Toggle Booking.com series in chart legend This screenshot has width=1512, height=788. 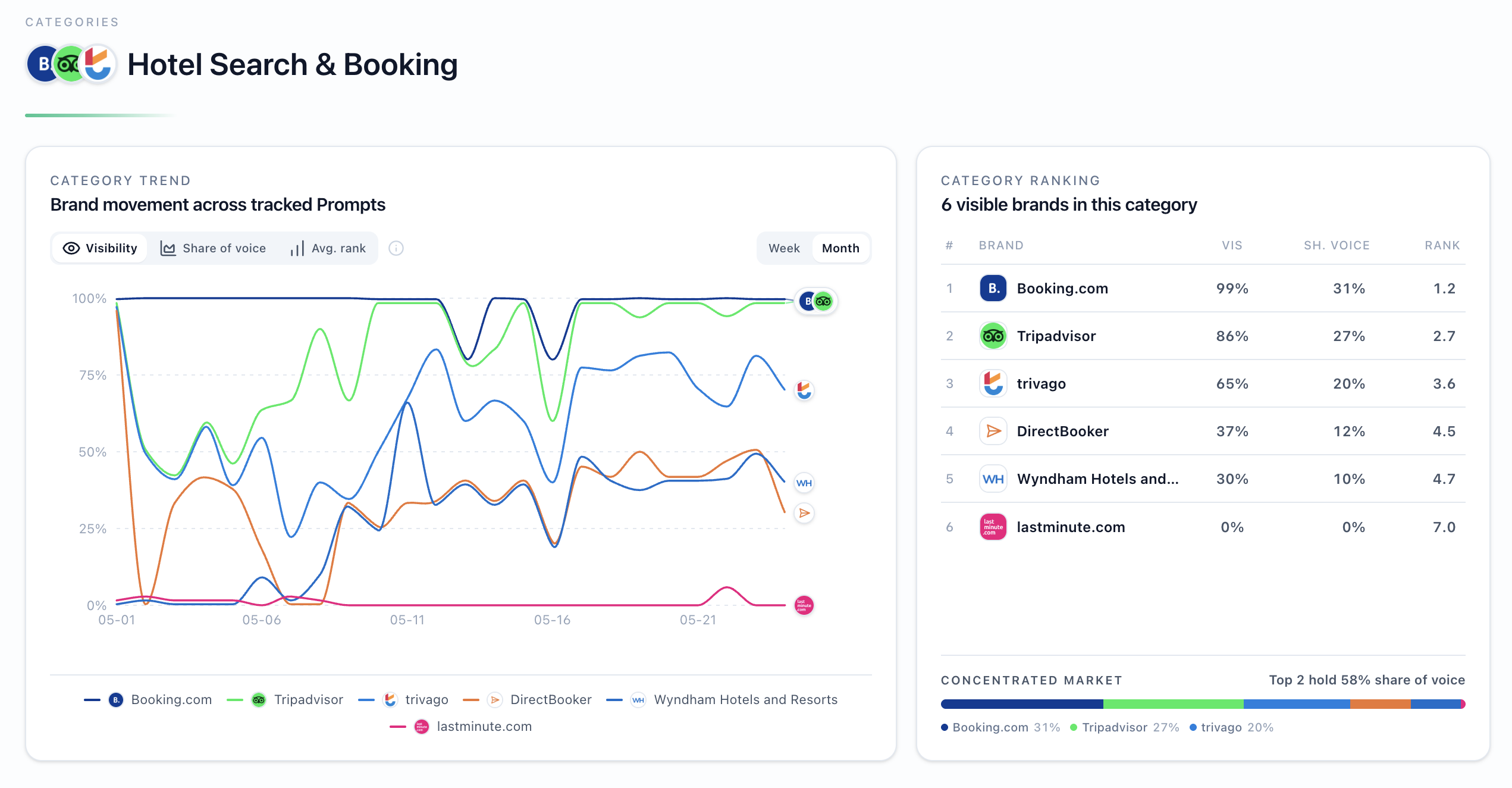(148, 700)
